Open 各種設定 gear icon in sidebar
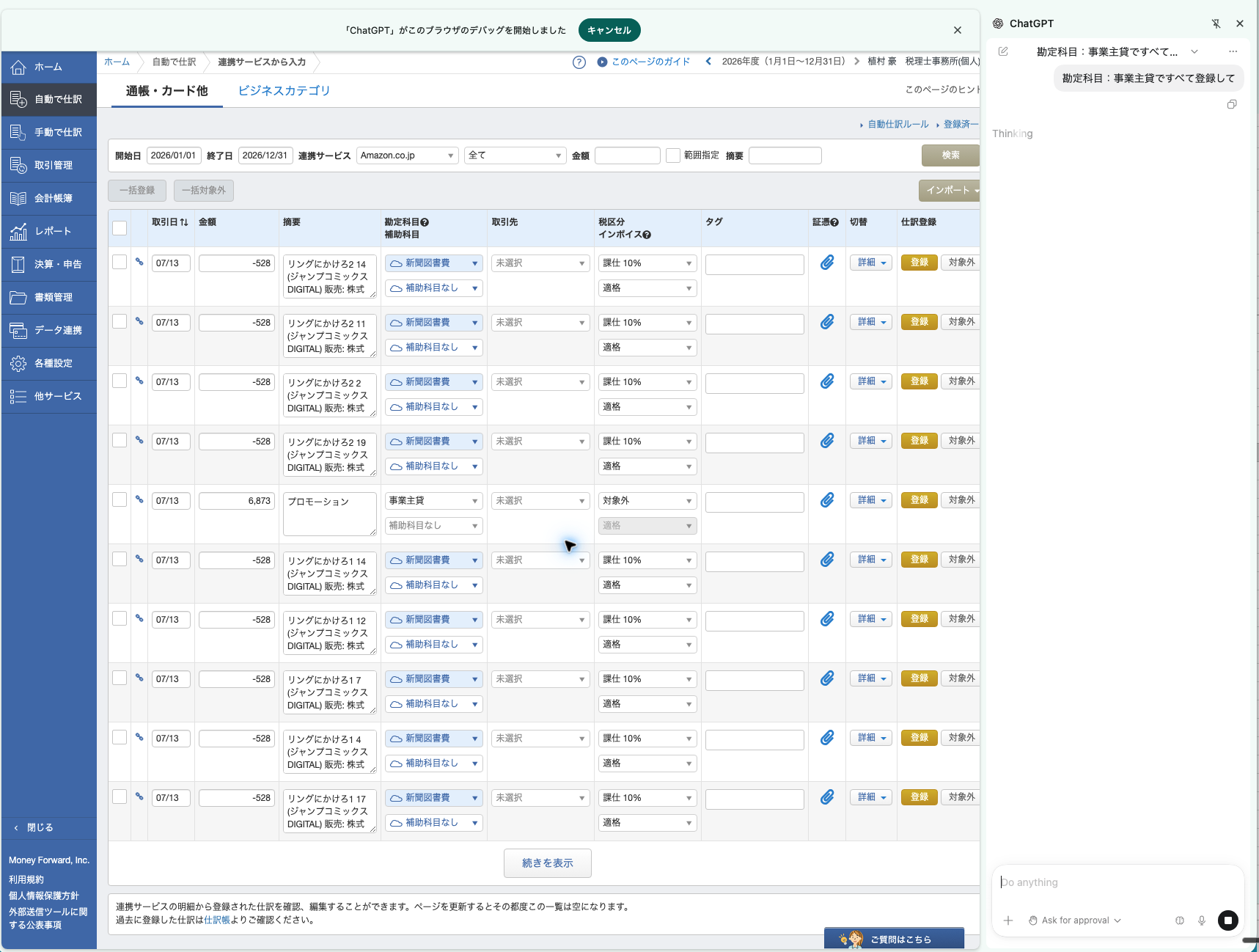 (x=18, y=364)
